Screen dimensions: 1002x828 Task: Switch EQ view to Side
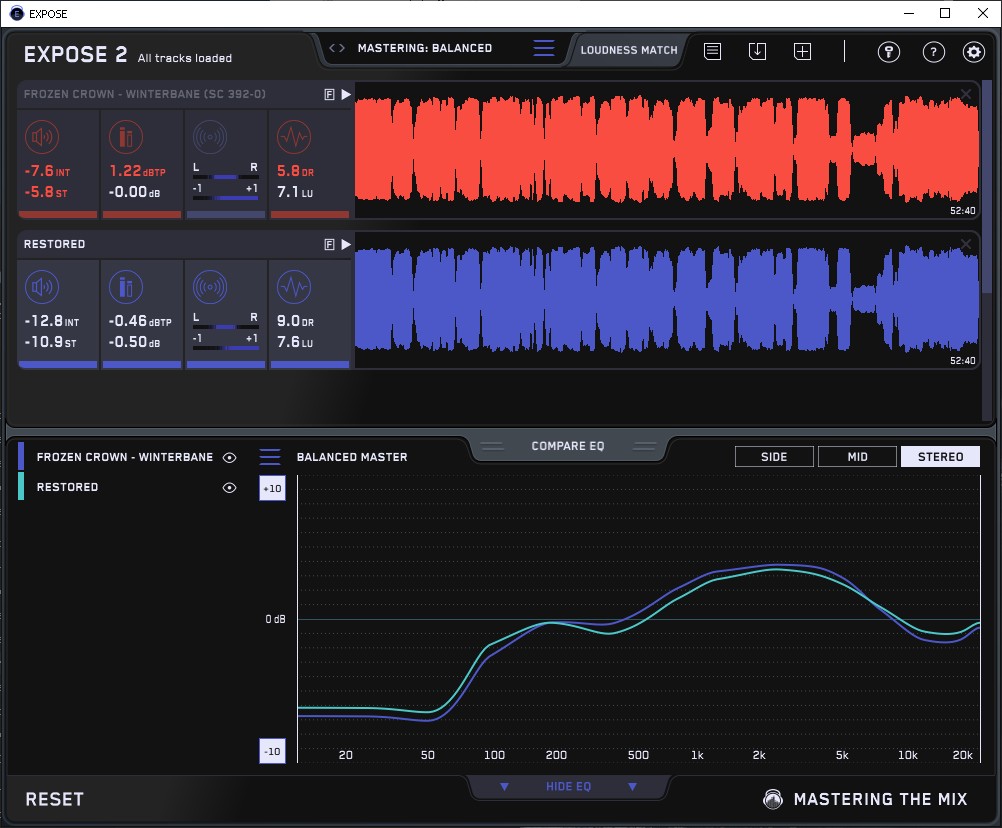[x=774, y=457]
